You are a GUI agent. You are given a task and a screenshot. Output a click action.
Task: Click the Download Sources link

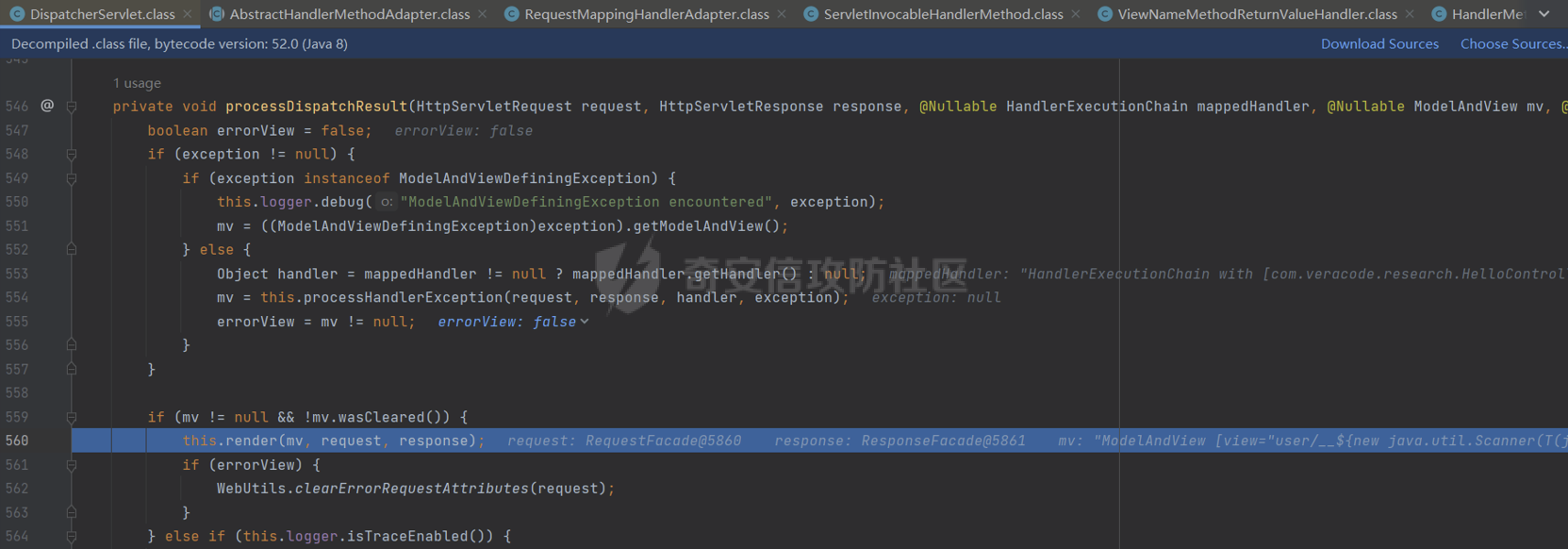1379,43
